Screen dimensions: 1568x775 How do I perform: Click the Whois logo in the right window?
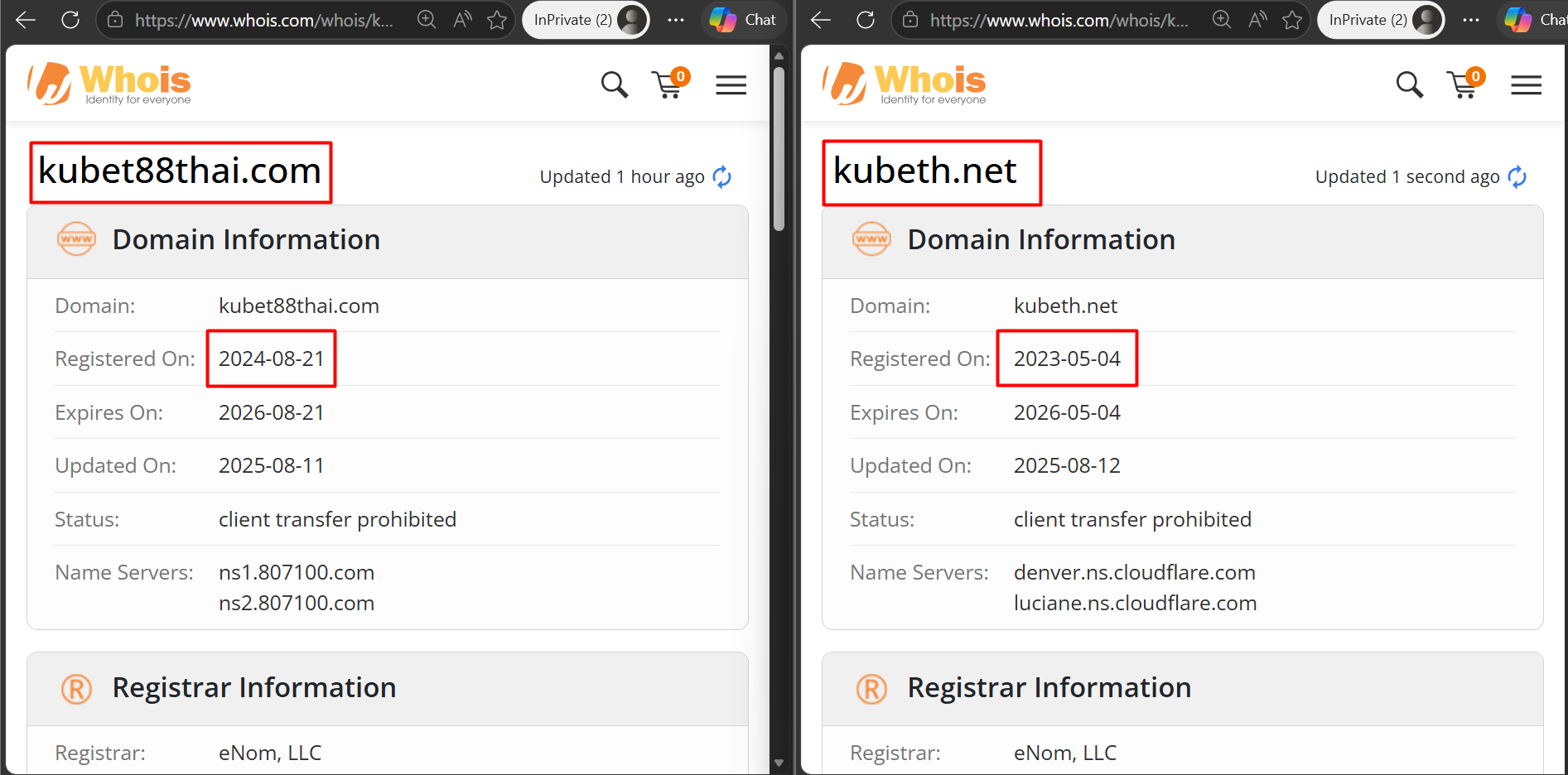coord(904,84)
